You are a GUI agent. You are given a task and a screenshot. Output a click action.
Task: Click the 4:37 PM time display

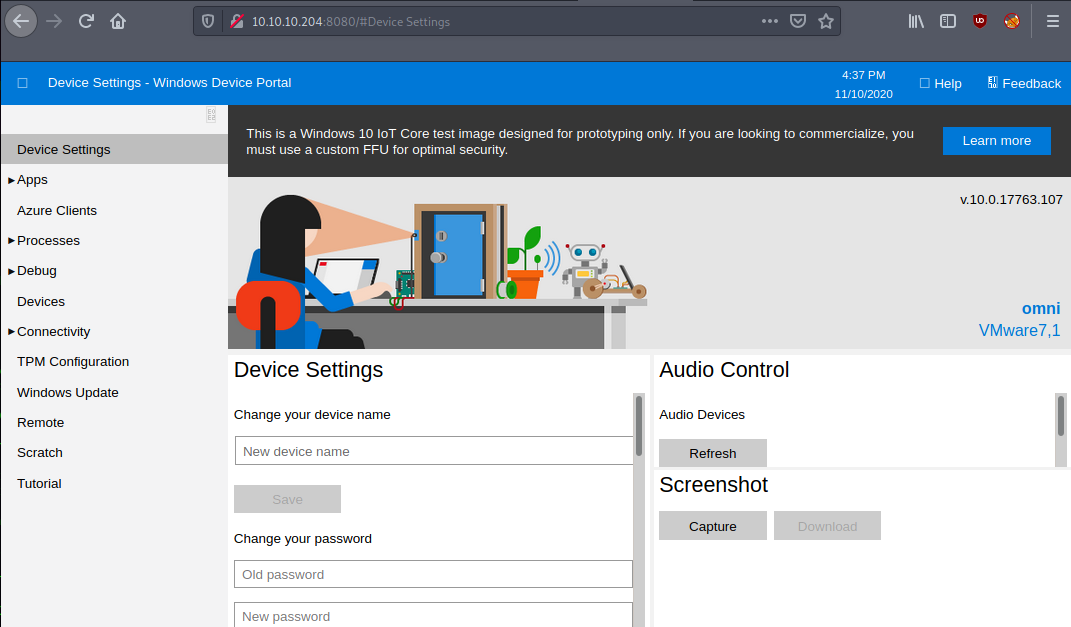tap(863, 75)
